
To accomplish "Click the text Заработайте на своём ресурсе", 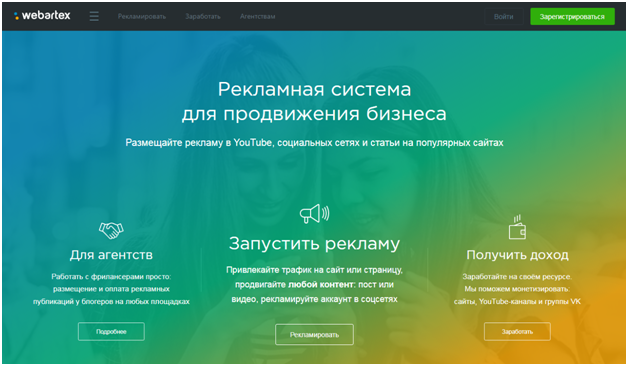I will pos(517,277).
